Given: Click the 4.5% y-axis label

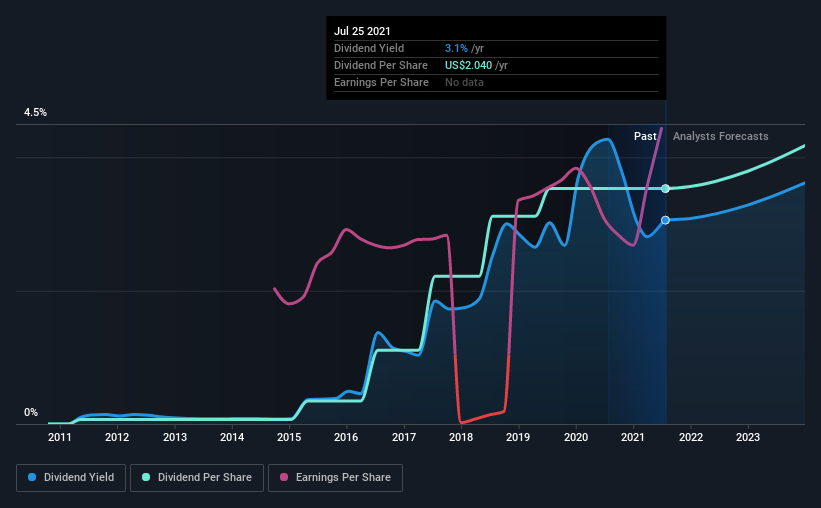Looking at the screenshot, I should (x=35, y=113).
